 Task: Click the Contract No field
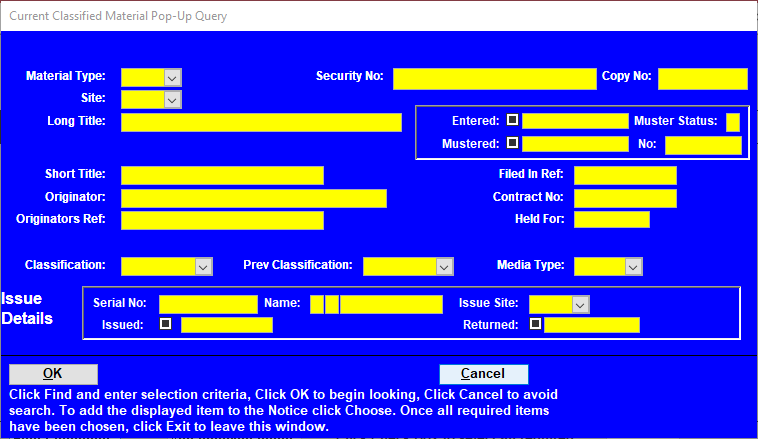click(625, 197)
